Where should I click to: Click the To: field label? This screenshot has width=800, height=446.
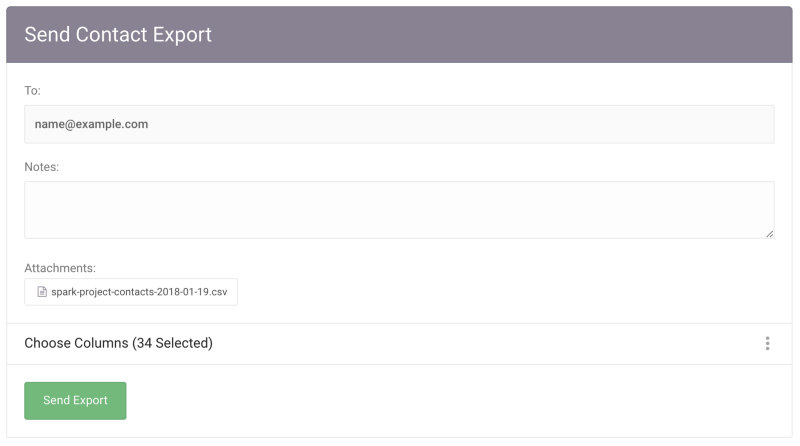click(32, 90)
